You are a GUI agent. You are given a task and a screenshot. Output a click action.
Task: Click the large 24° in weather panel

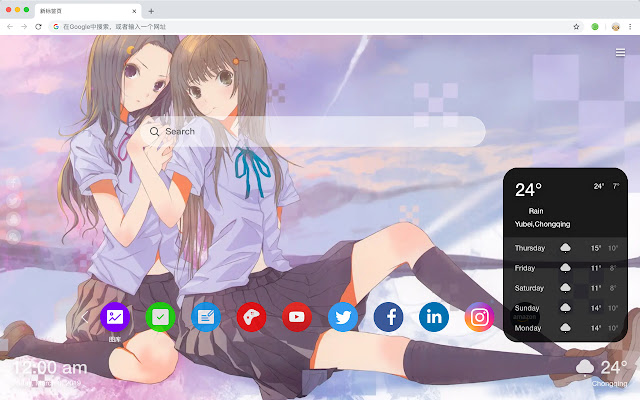coord(528,190)
